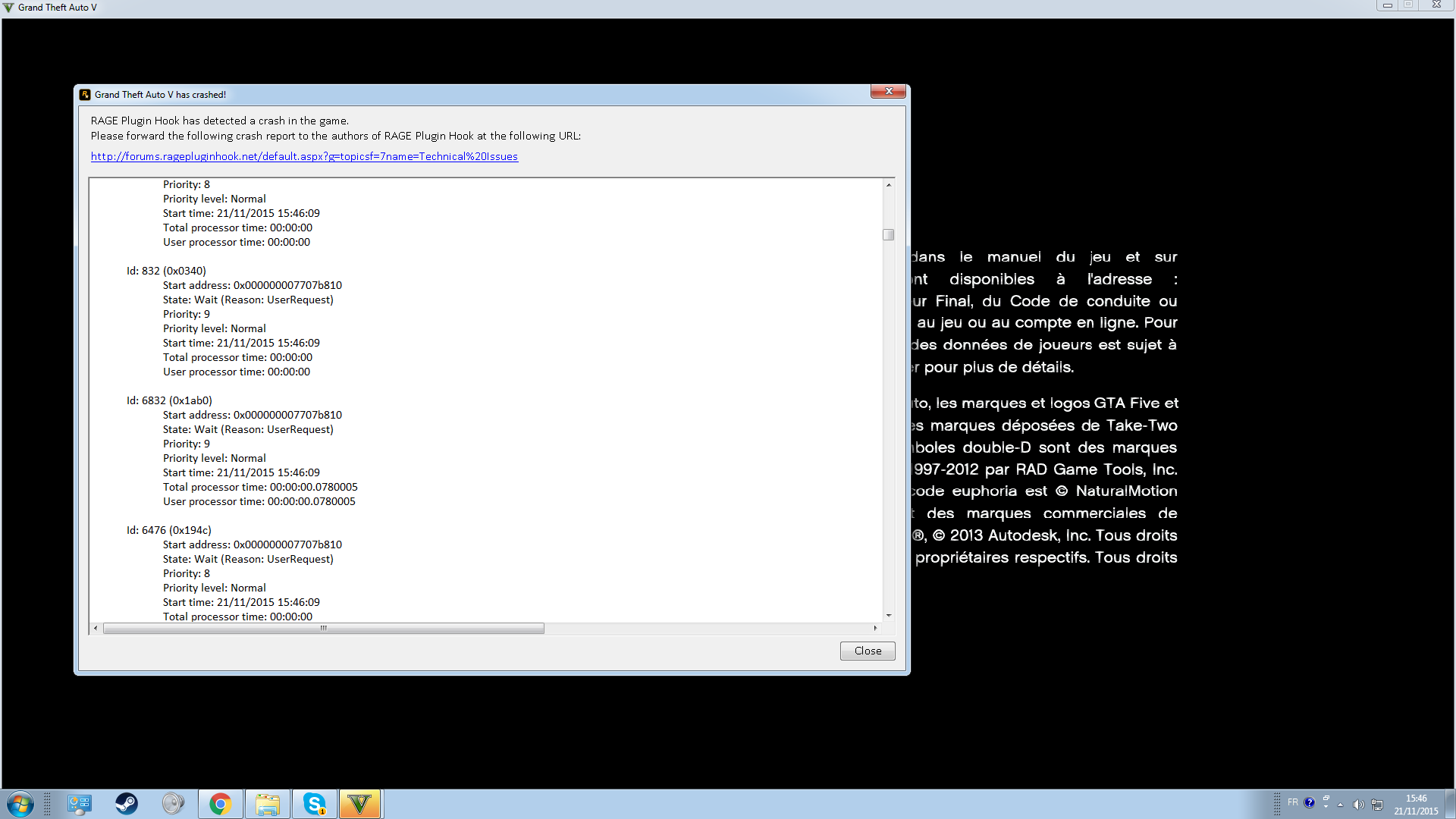Open Control Panel from the taskbar

pos(79,804)
